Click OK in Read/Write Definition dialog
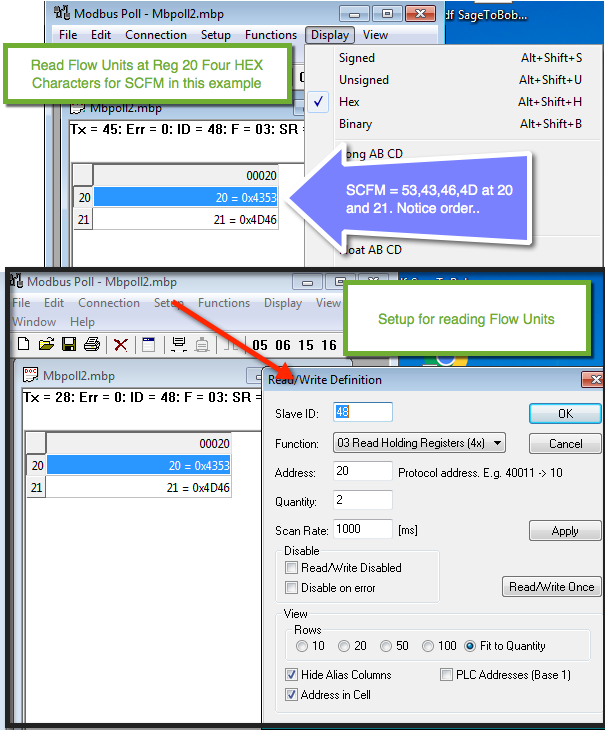The height and width of the screenshot is (730, 605). pyautogui.click(x=565, y=413)
